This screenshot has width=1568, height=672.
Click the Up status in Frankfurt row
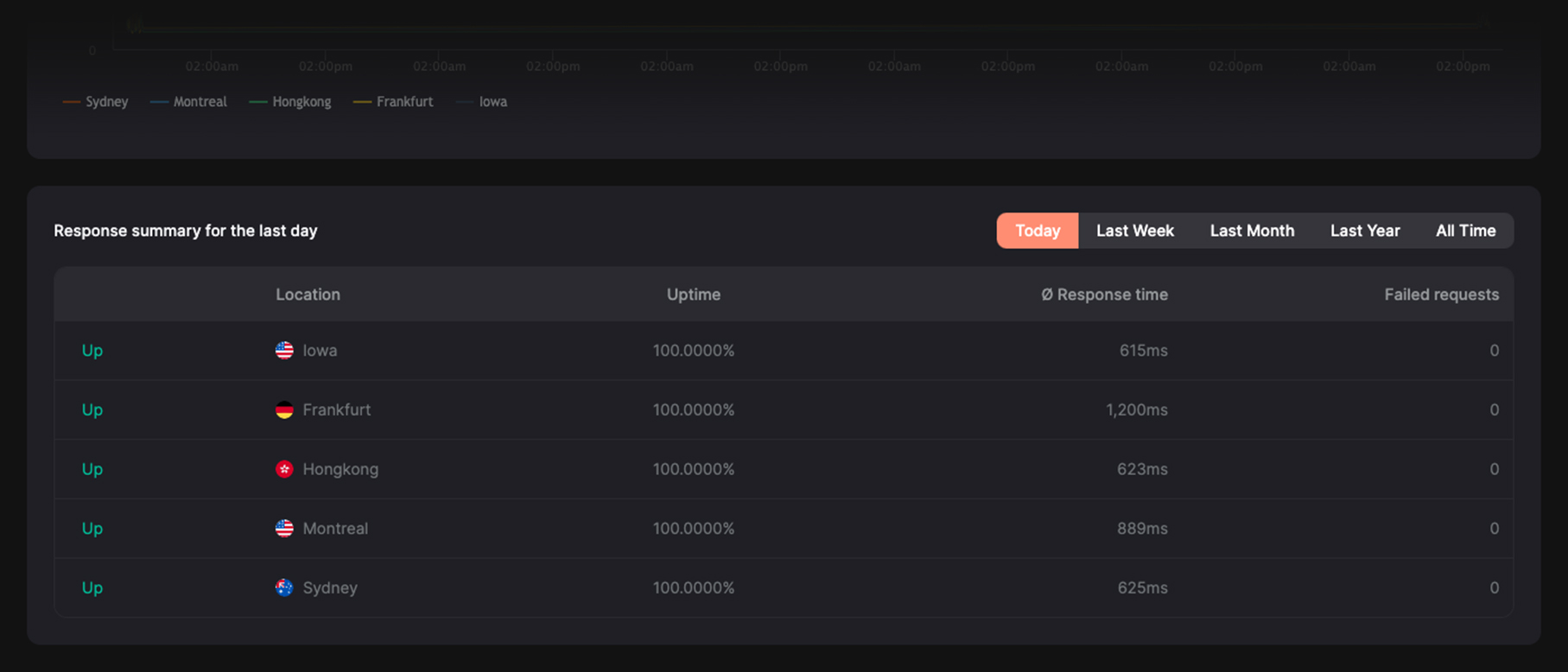pos(92,409)
